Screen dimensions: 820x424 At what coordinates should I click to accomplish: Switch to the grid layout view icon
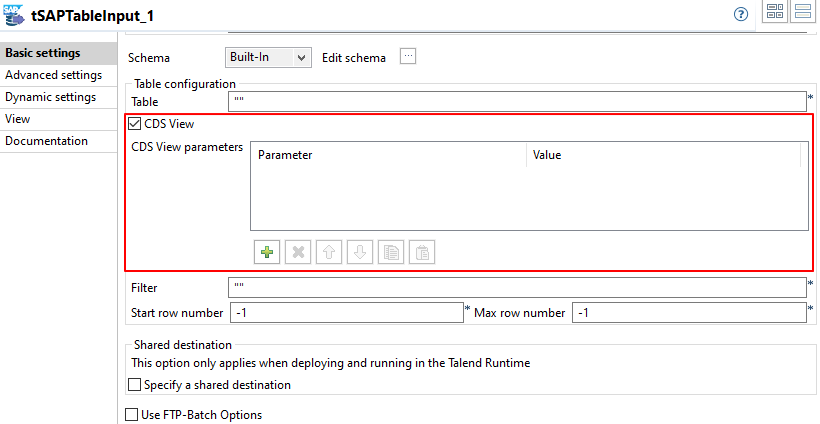774,13
